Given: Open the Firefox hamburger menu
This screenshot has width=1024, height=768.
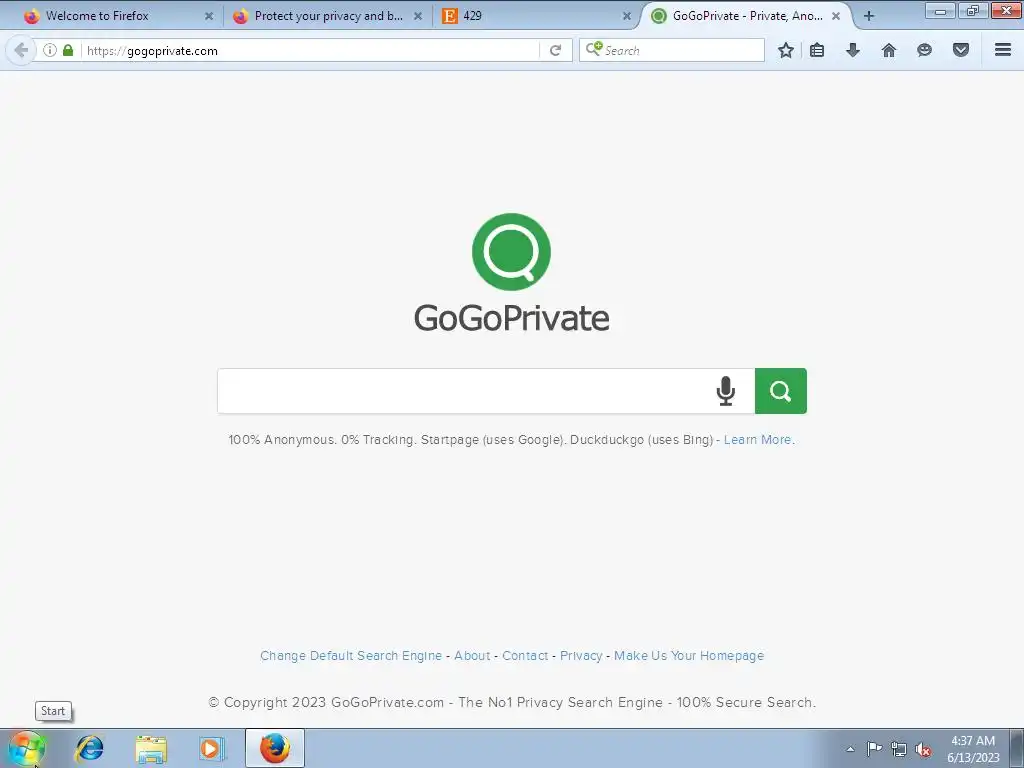Looking at the screenshot, I should pyautogui.click(x=1003, y=50).
